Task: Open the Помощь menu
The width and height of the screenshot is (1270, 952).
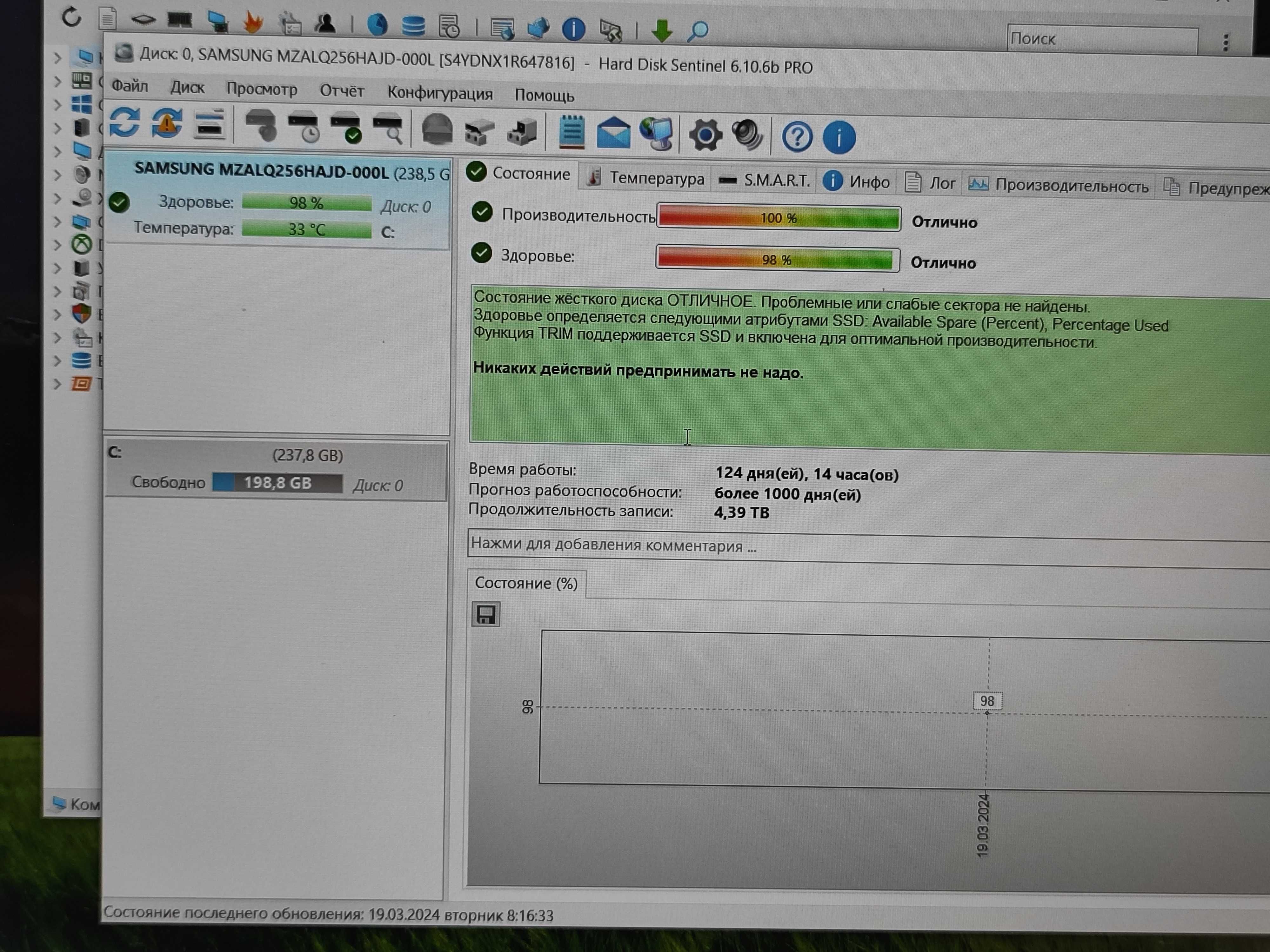Action: [x=544, y=95]
